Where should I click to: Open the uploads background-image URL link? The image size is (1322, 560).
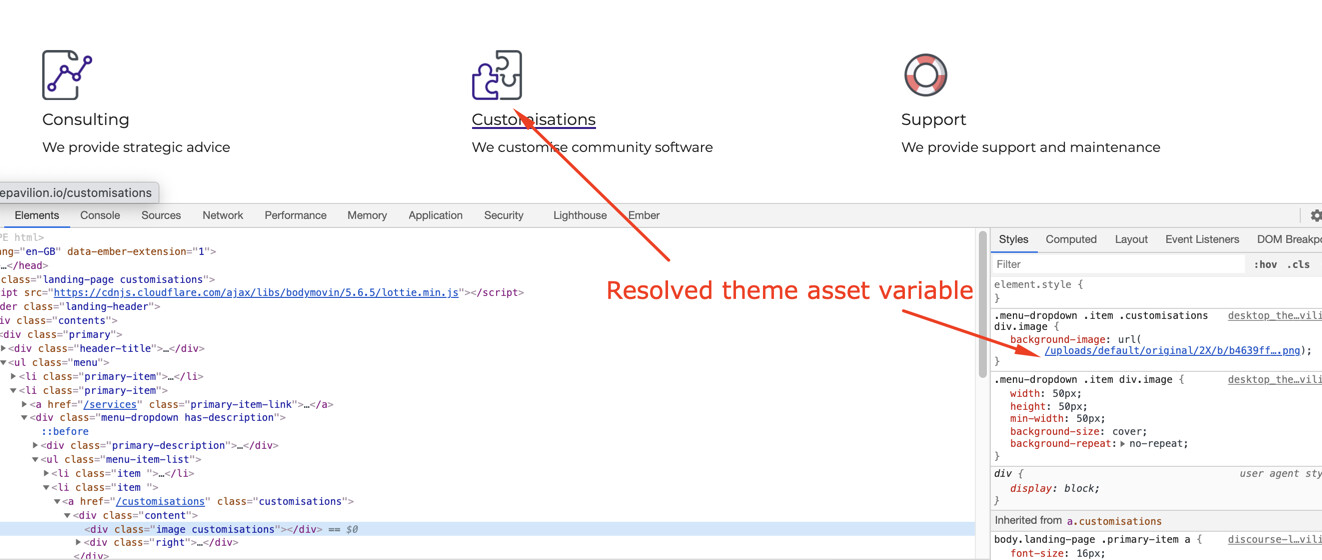pos(1173,351)
